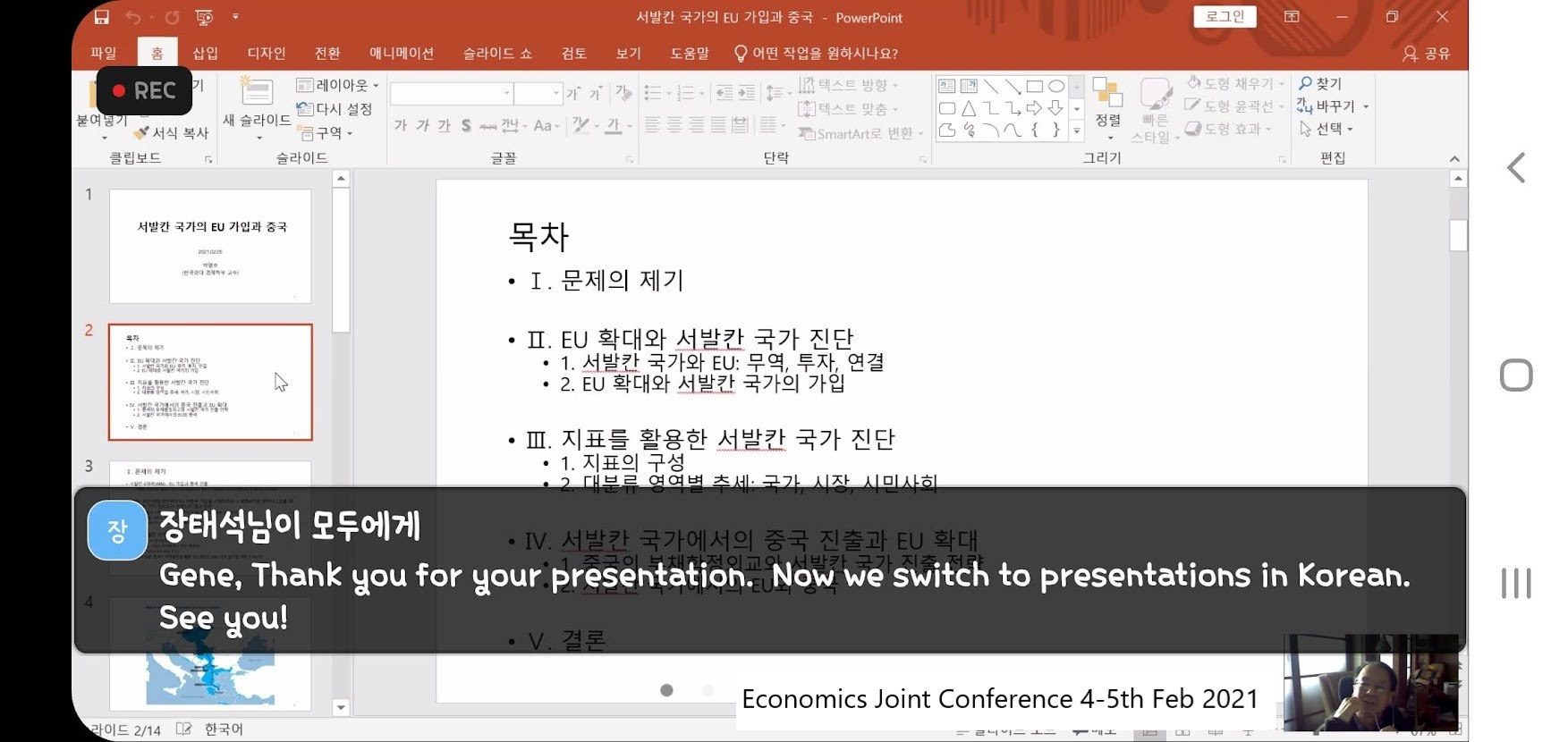Viewport: 1568px width, 742px height.
Task: Click the 바꾸기 replace button
Action: point(1333,106)
